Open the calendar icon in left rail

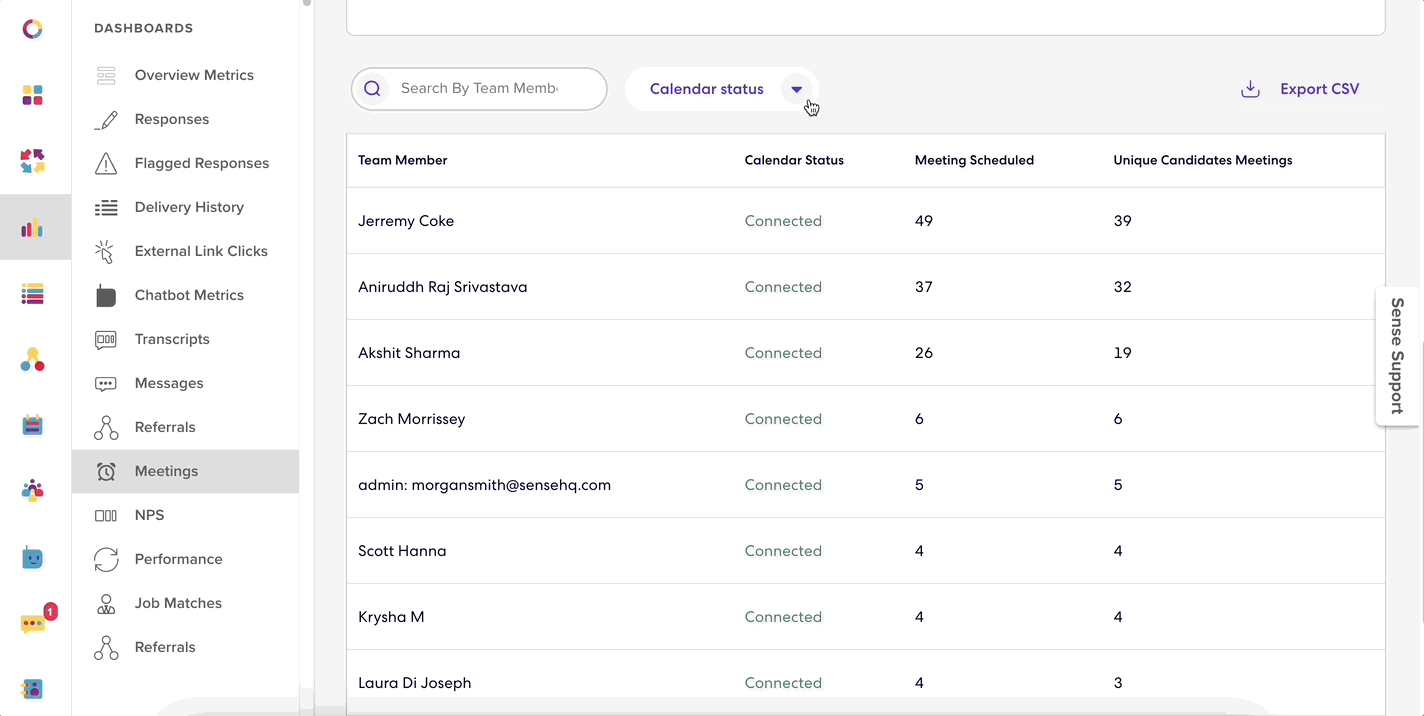pos(33,425)
